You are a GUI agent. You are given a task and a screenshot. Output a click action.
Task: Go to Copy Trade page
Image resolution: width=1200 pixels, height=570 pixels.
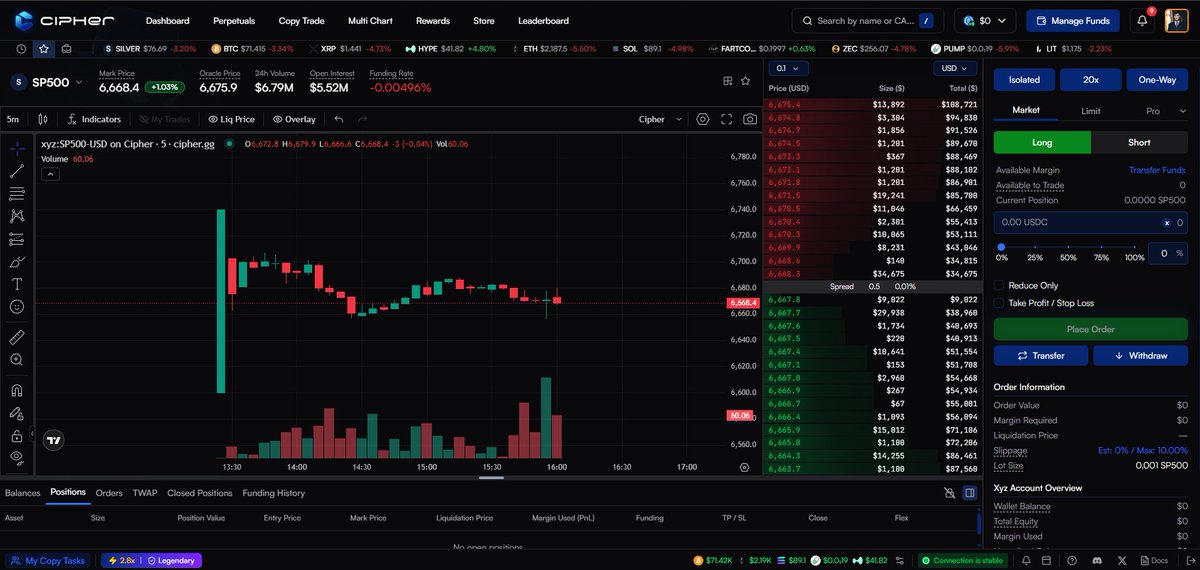[301, 20]
